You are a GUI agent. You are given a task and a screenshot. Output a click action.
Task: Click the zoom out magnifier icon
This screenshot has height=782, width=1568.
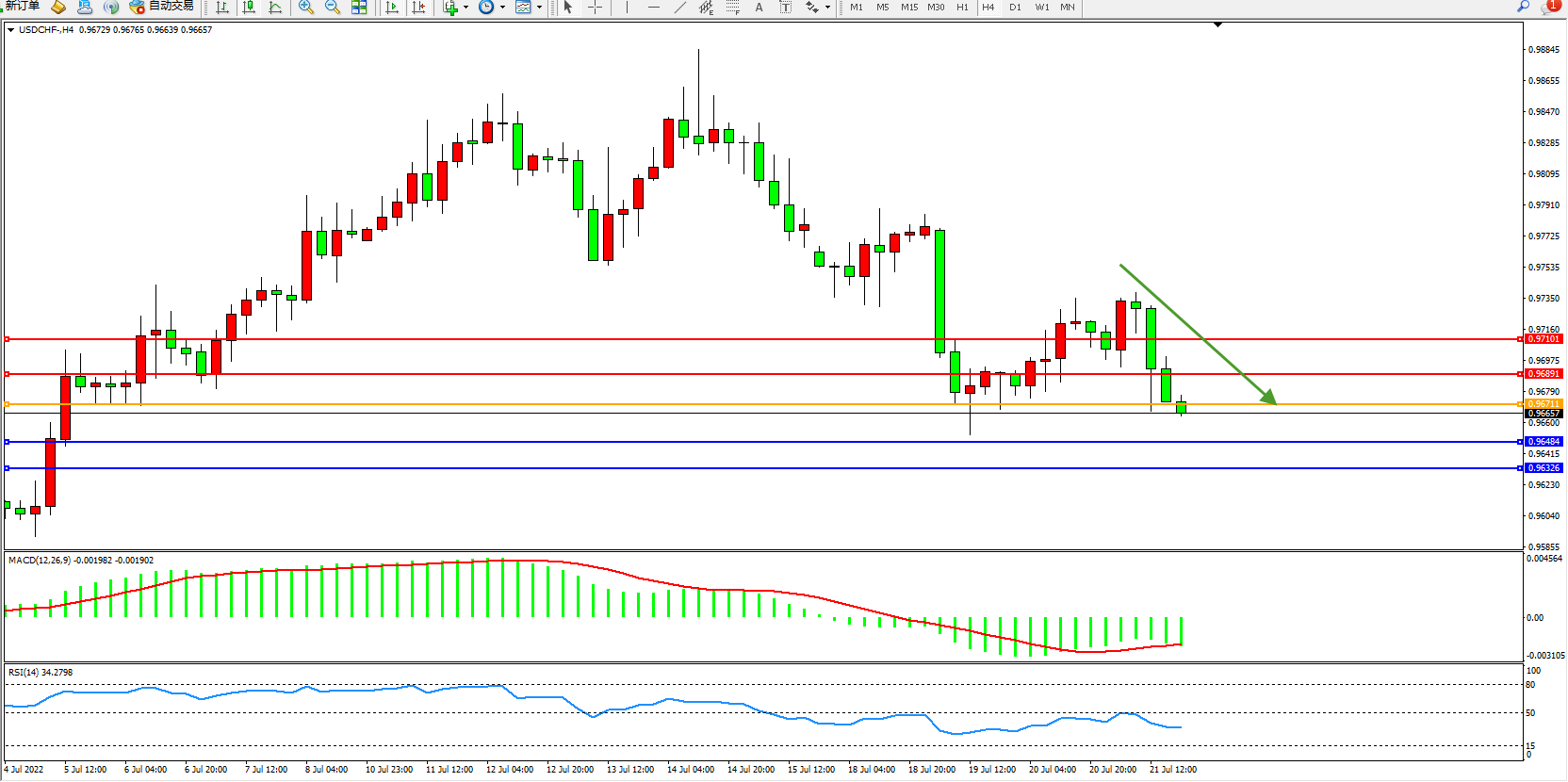click(333, 8)
